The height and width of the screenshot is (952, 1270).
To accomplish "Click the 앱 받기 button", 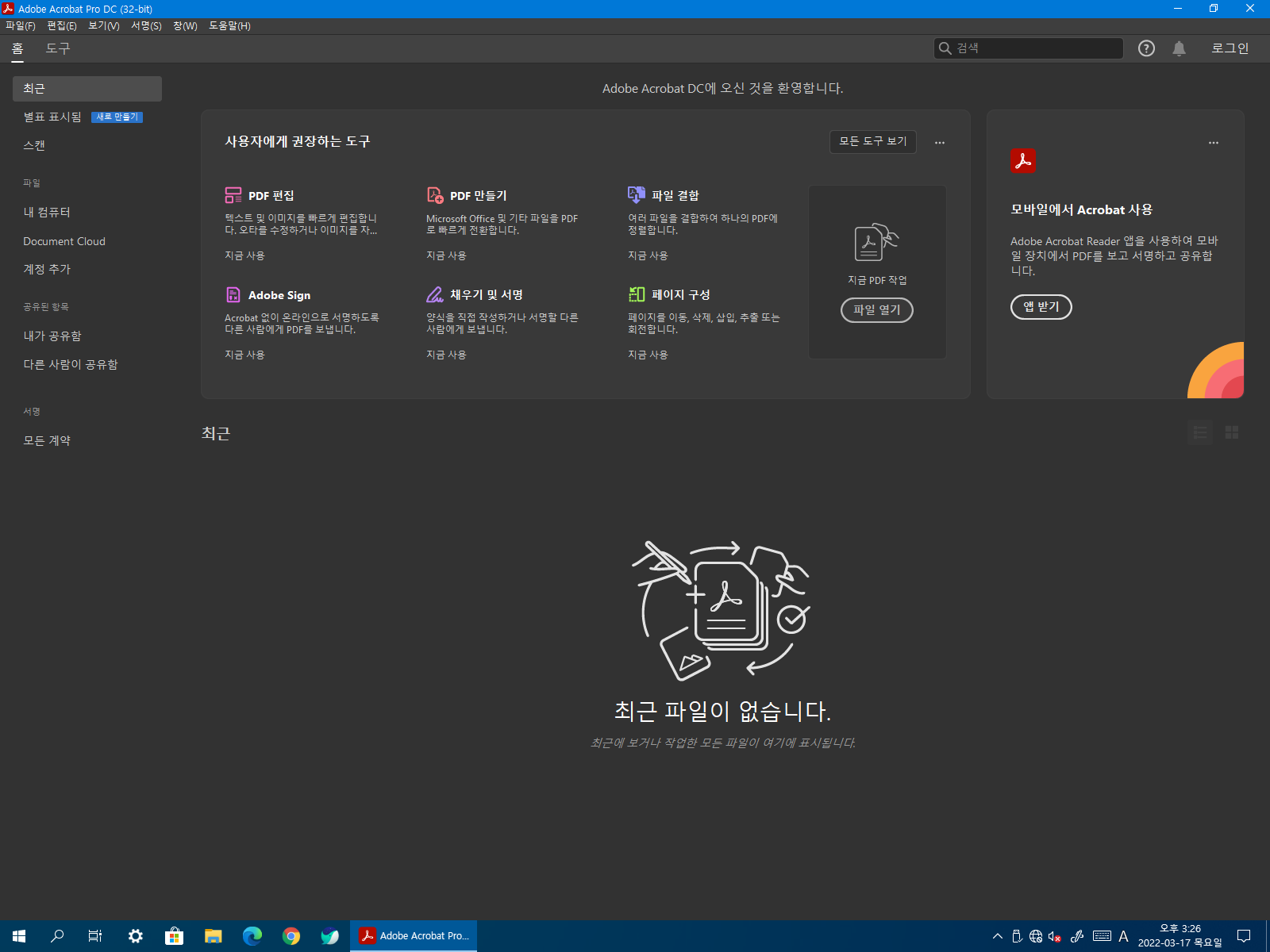I will tap(1041, 307).
